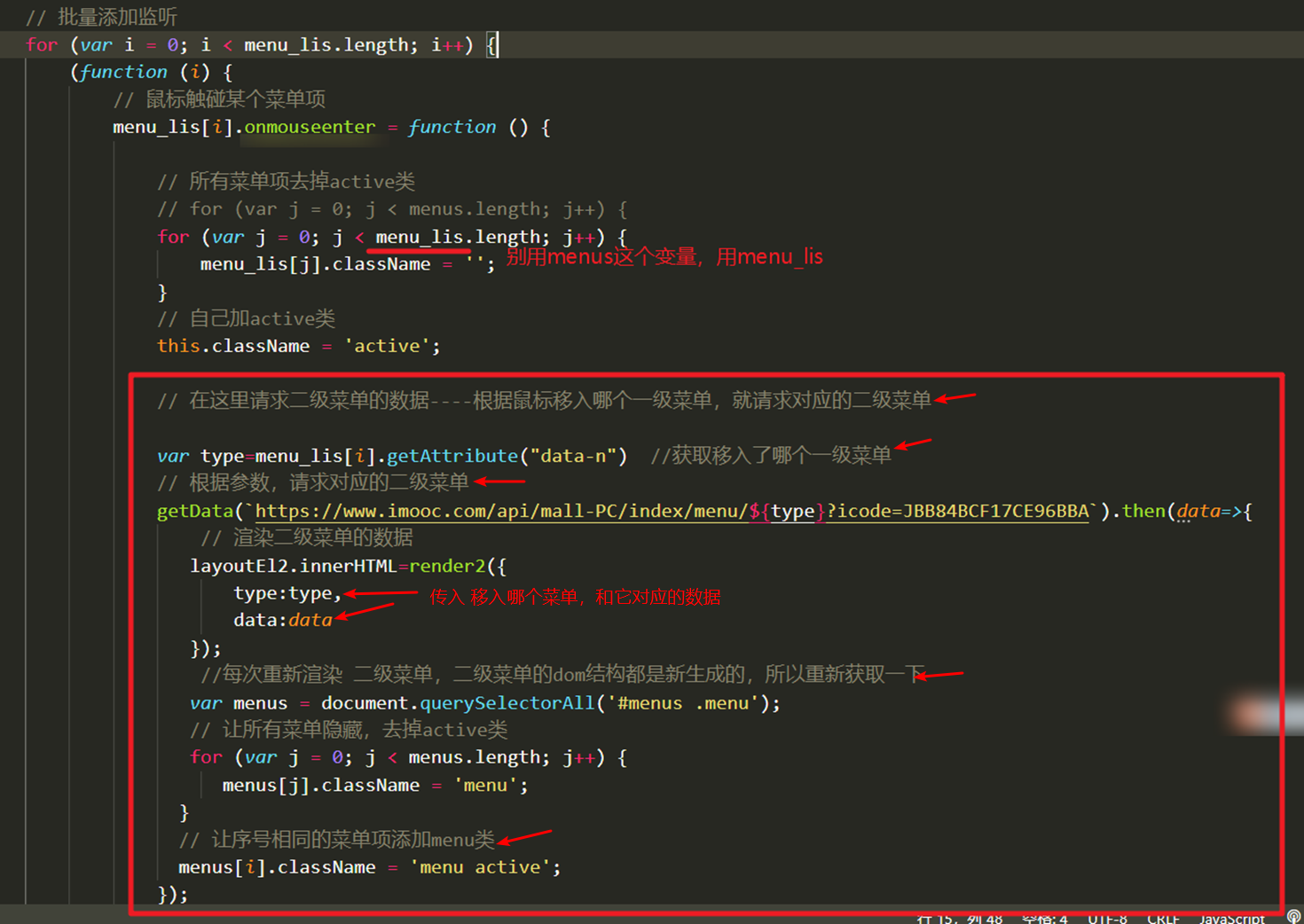Click the comment 所有菜单项去掉active类
Image resolution: width=1304 pixels, height=924 pixels.
click(286, 182)
